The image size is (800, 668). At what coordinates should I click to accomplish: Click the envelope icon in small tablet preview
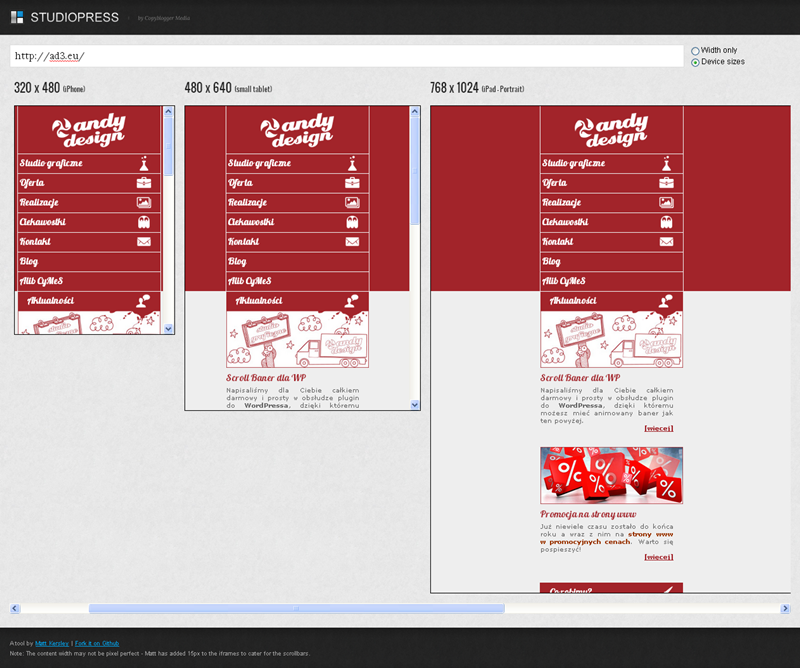[352, 242]
